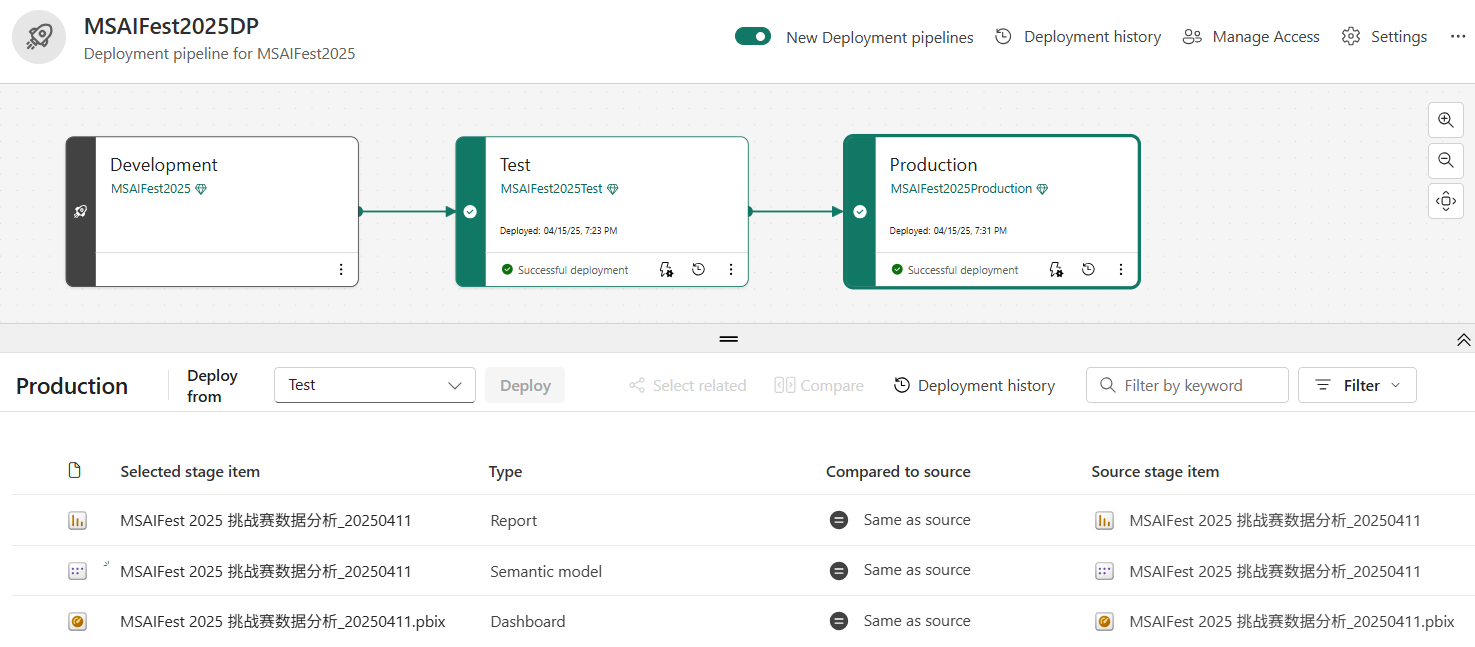
Task: Click Same as source in Dashboard row
Action: tap(917, 621)
